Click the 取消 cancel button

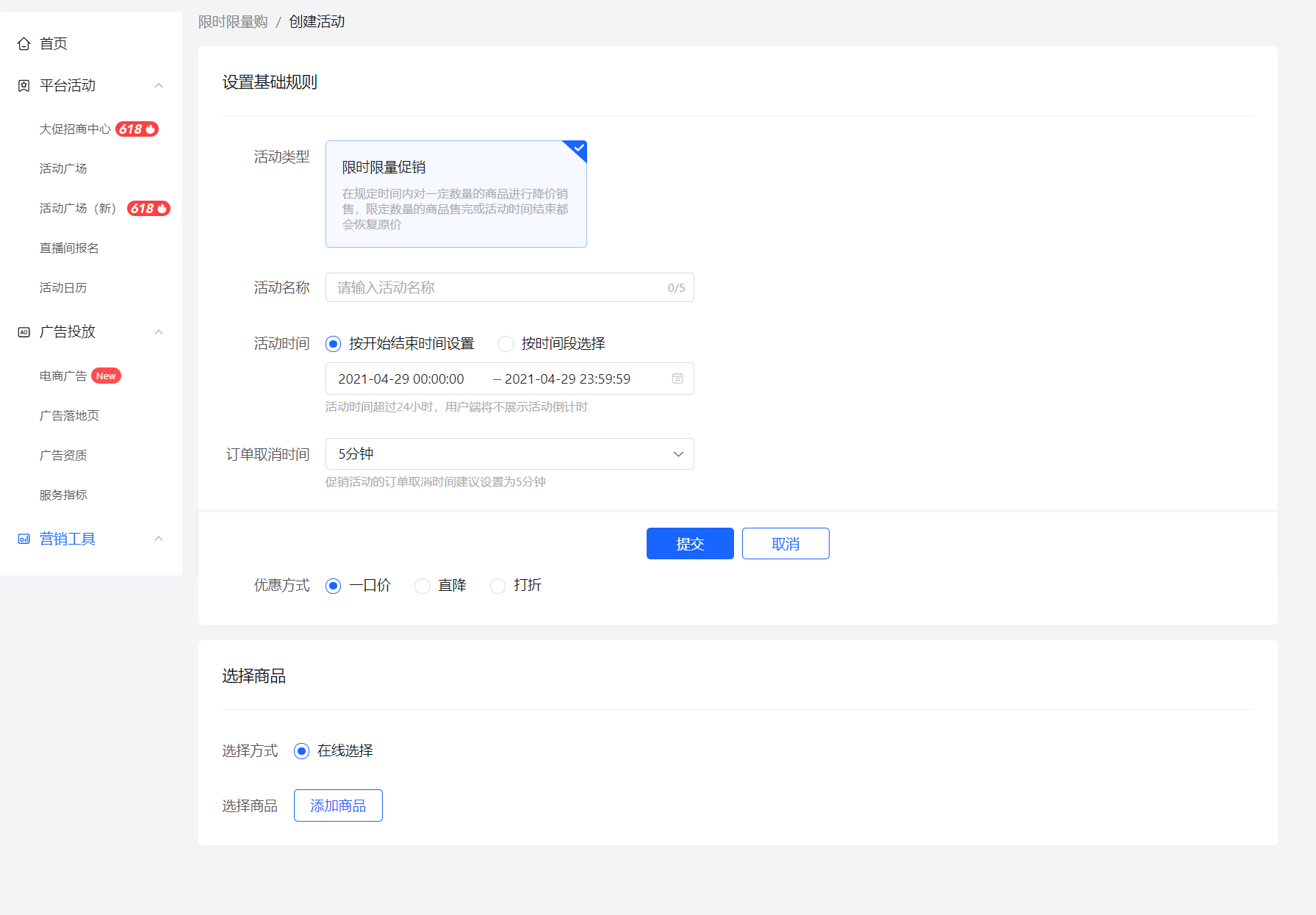(785, 543)
